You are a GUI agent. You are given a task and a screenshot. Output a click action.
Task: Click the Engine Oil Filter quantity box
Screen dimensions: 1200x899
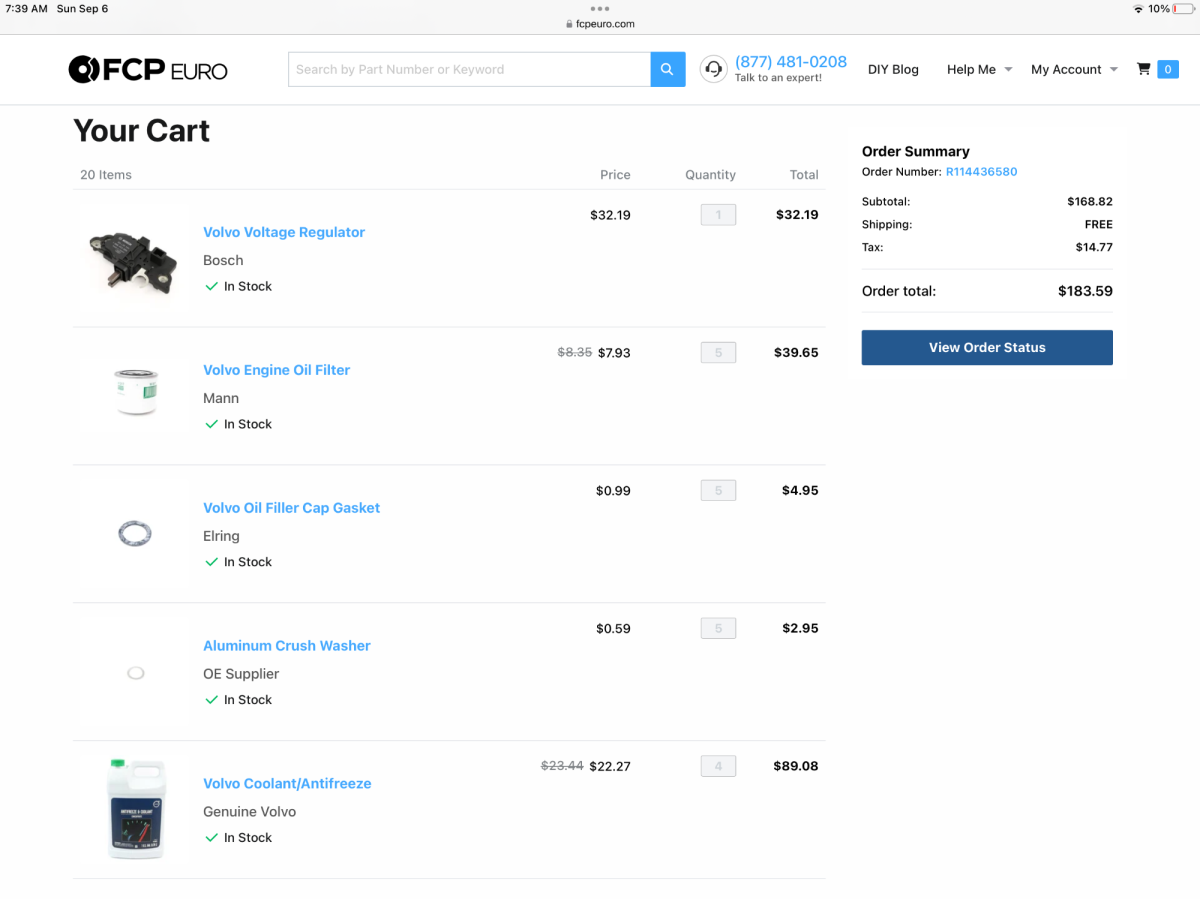[x=718, y=352]
